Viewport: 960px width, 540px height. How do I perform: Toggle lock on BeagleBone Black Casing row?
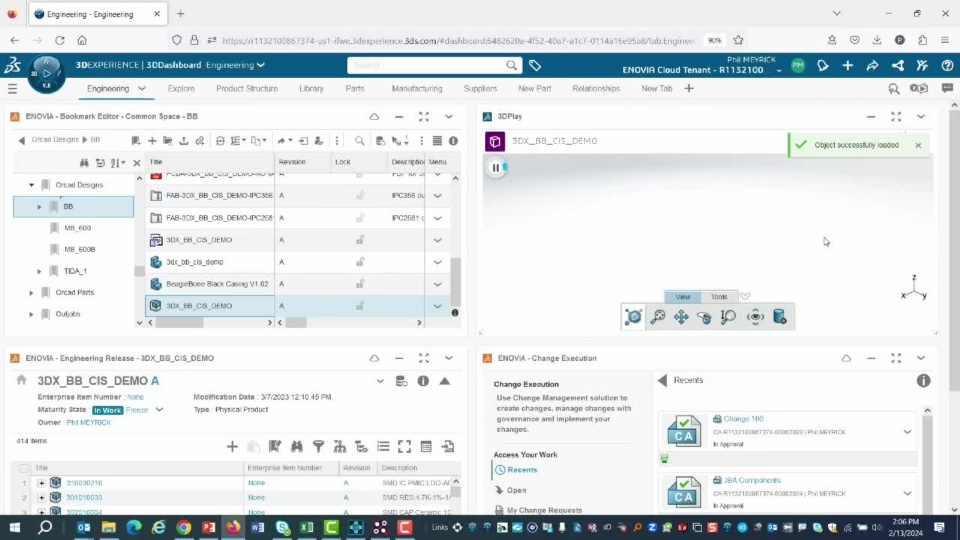(360, 283)
